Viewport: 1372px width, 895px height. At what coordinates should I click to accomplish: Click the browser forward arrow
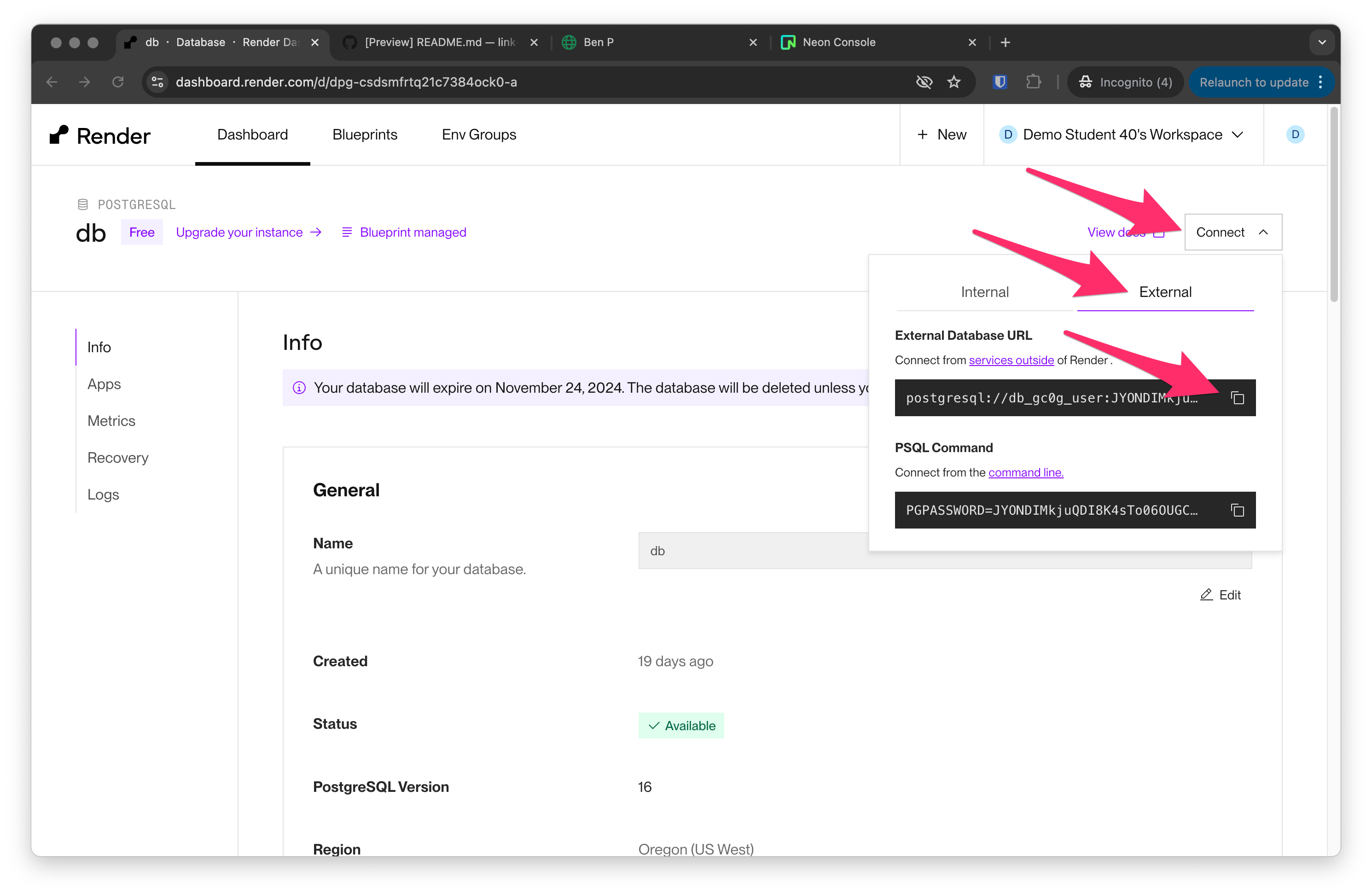(x=85, y=82)
